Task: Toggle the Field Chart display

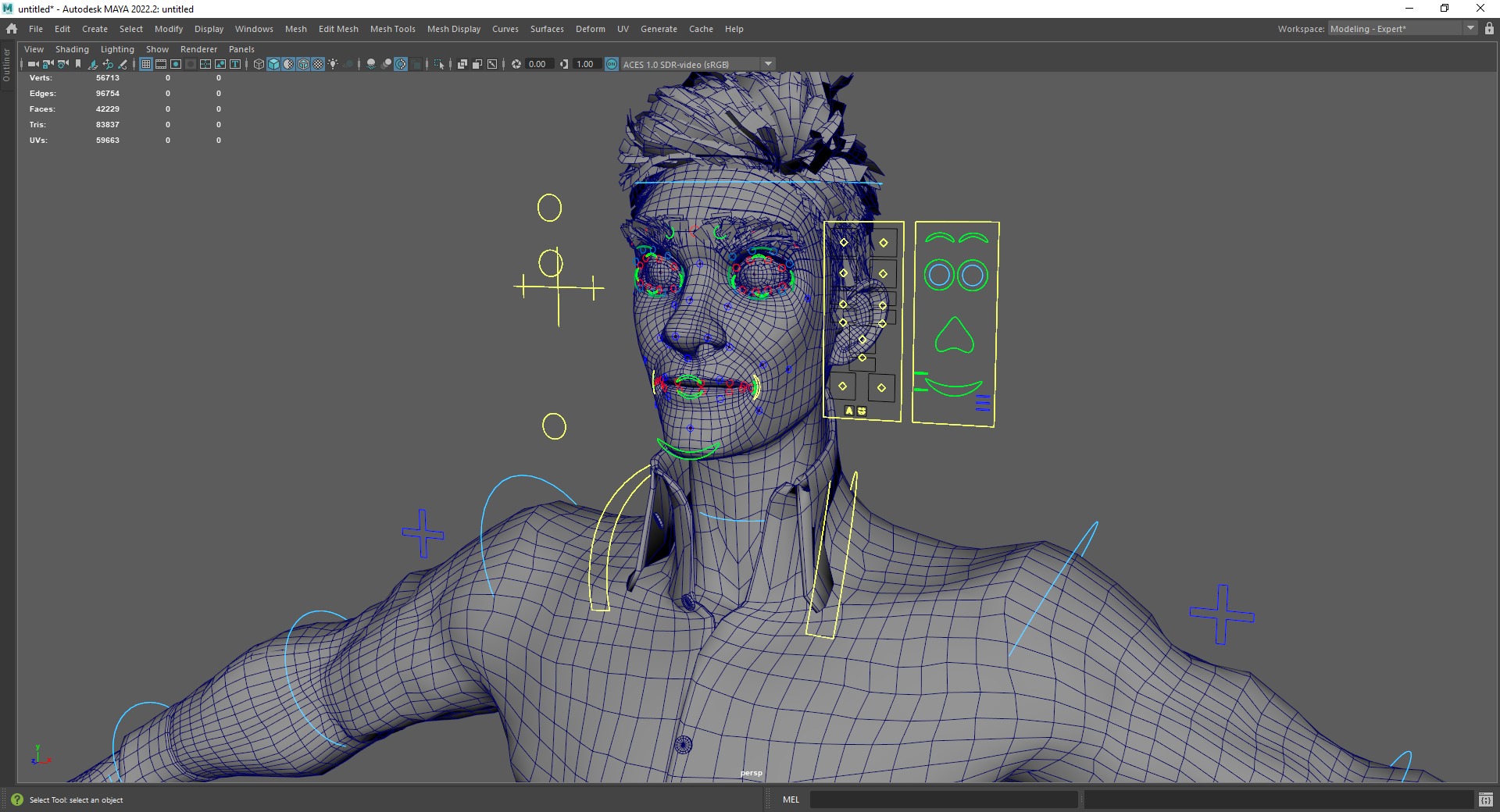Action: click(205, 64)
